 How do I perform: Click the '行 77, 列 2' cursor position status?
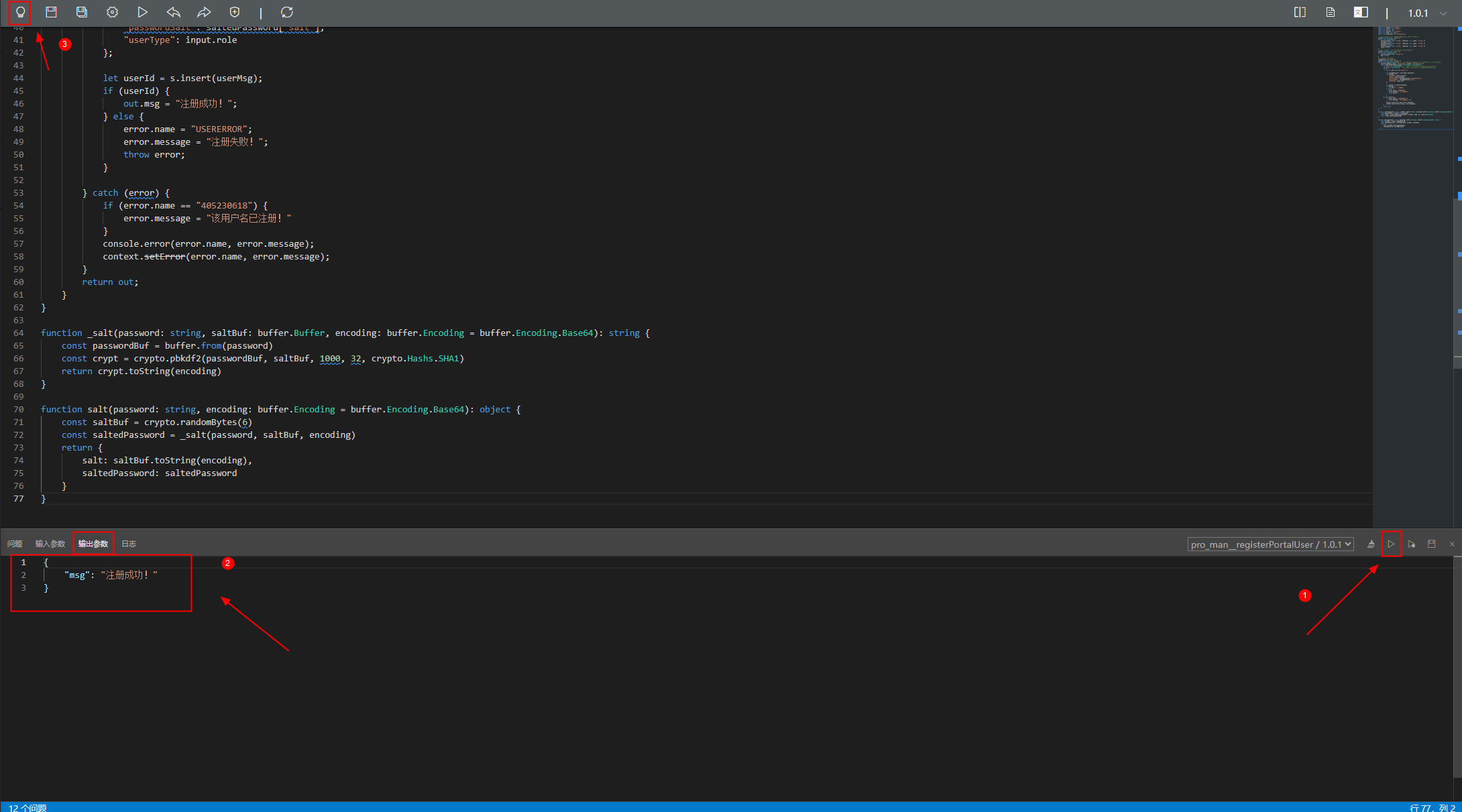click(1432, 807)
